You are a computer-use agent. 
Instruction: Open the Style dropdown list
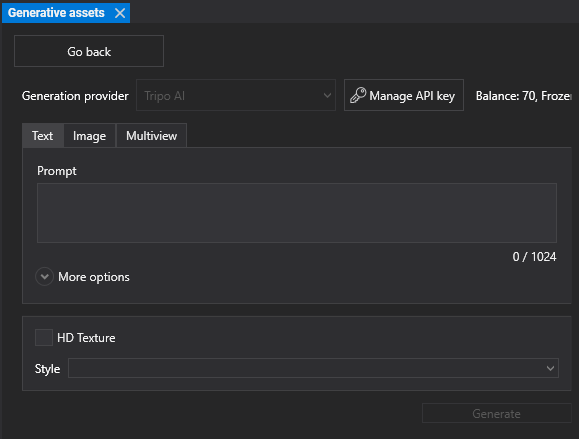coord(313,368)
